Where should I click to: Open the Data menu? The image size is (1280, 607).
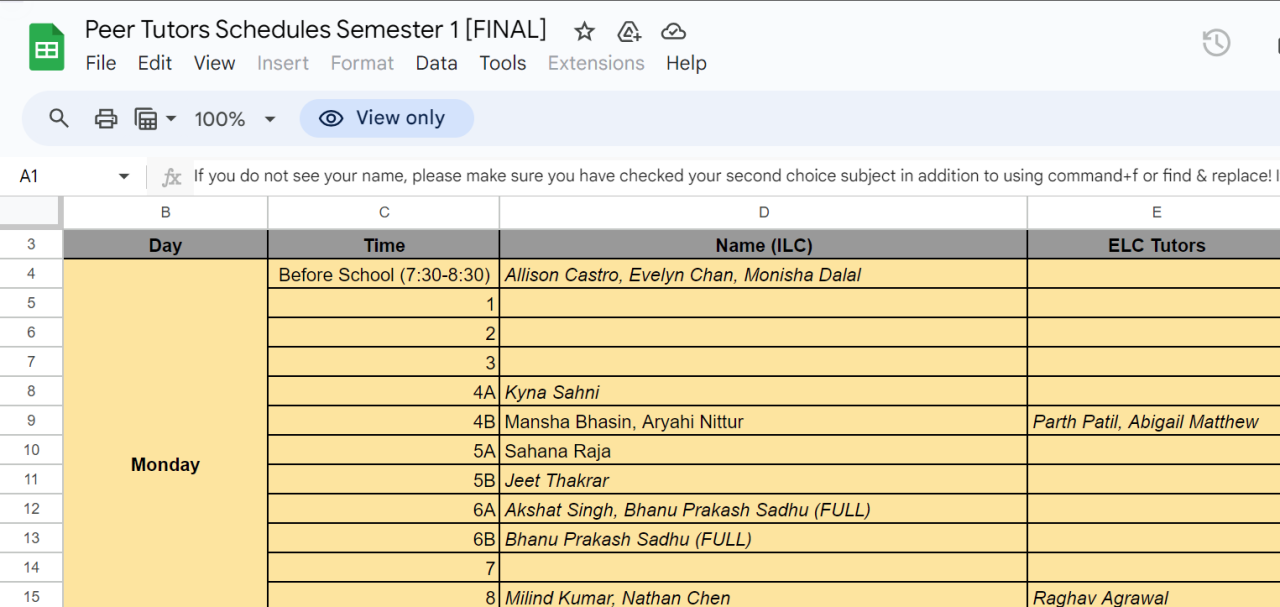(436, 63)
